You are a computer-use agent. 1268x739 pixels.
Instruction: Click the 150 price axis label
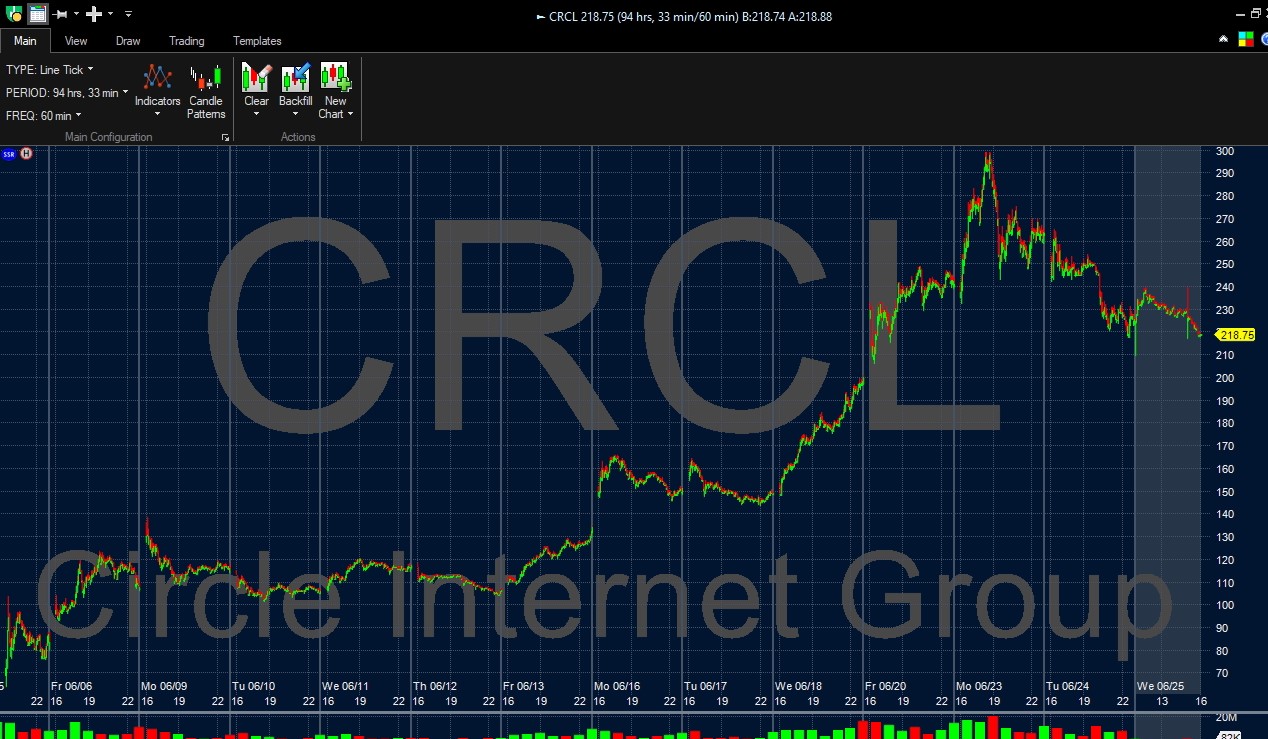click(x=1225, y=492)
